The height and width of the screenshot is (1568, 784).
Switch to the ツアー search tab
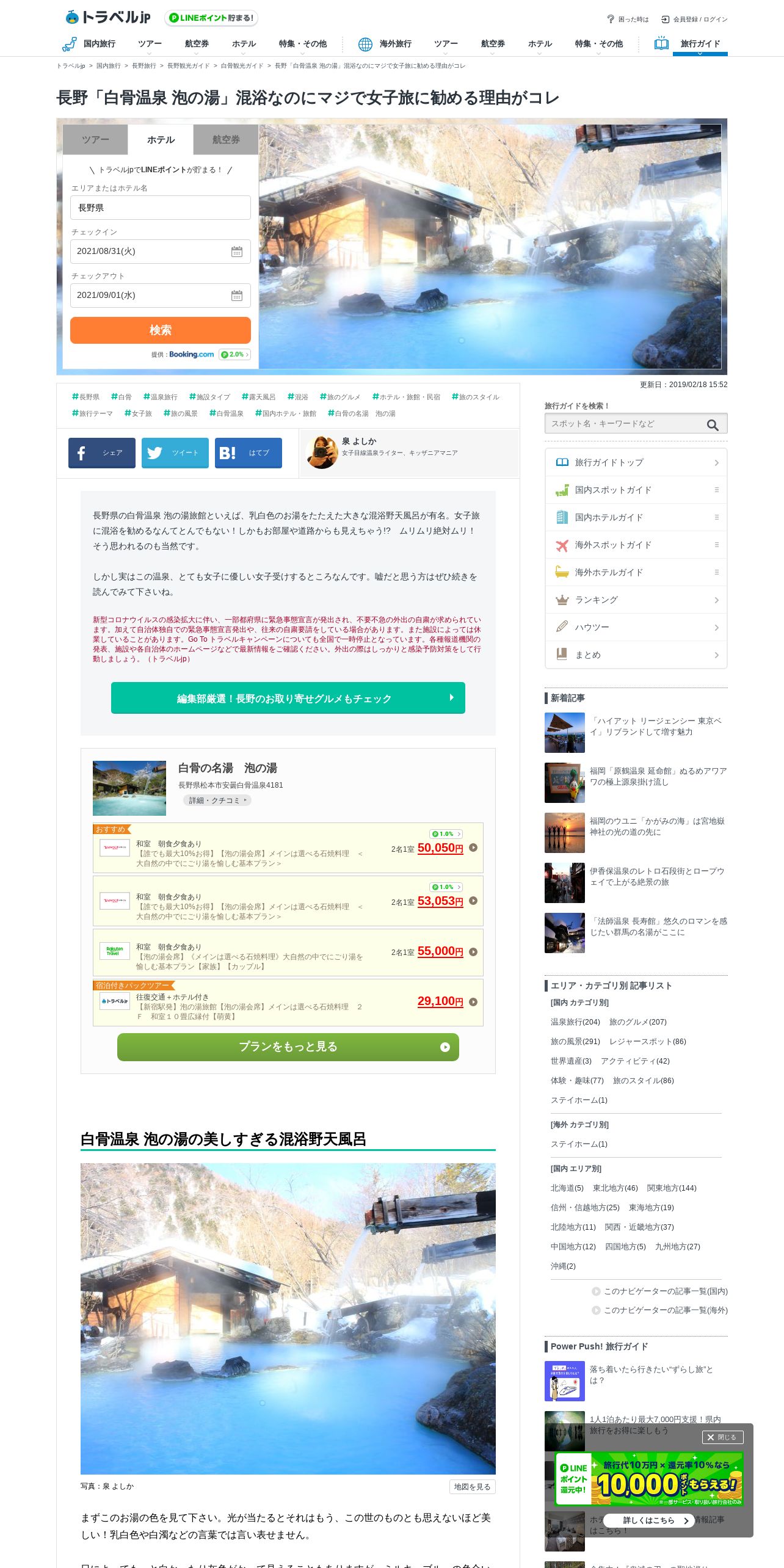point(95,140)
